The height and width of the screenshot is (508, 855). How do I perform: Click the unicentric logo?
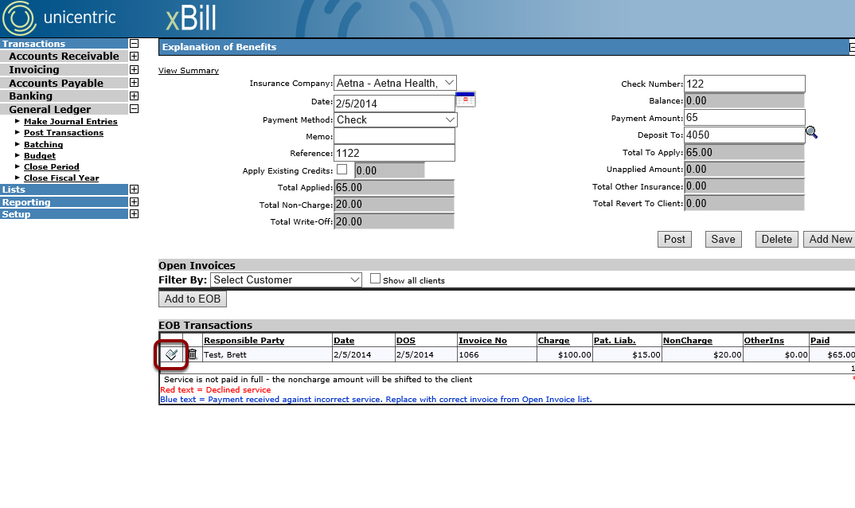(x=59, y=18)
